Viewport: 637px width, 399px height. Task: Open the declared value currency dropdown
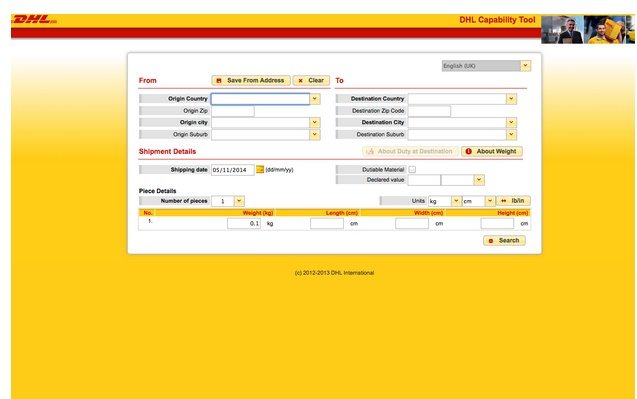pos(479,180)
